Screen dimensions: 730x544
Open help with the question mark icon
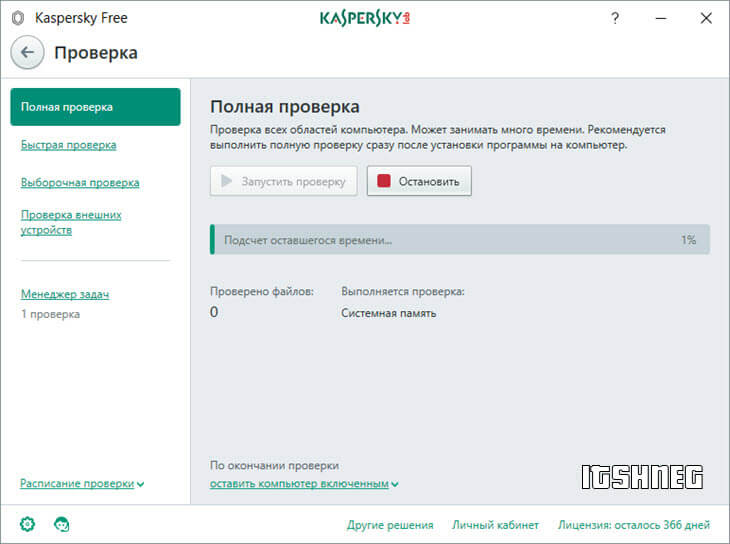tap(615, 18)
